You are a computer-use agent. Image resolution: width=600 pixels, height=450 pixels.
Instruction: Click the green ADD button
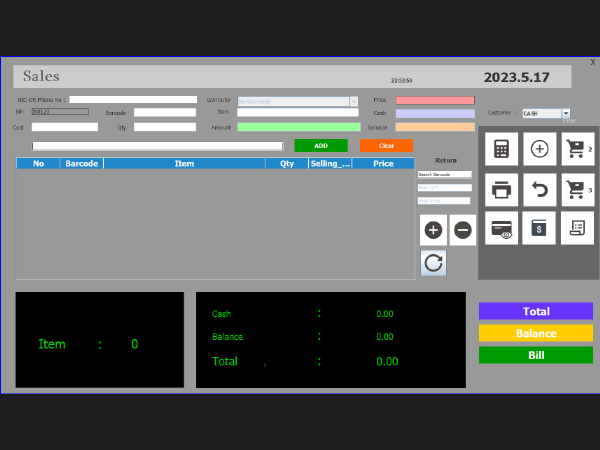click(321, 145)
